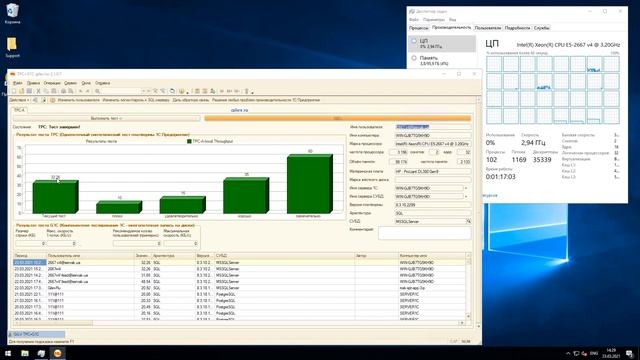This screenshot has width=640, height=360.
Task: Click the network icon in system tray
Action: click(x=576, y=353)
